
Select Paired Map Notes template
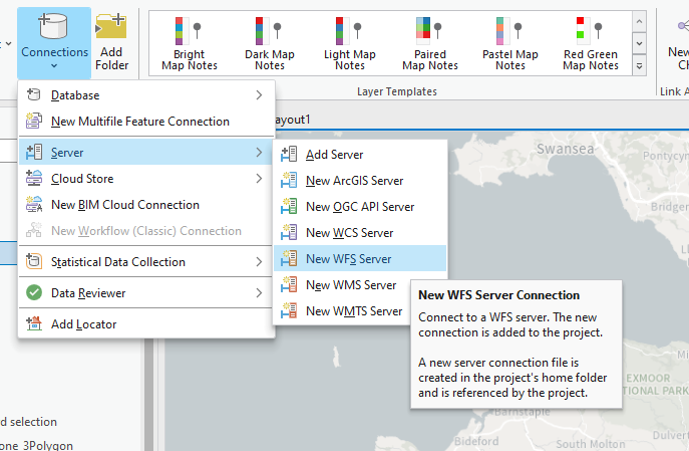click(430, 43)
